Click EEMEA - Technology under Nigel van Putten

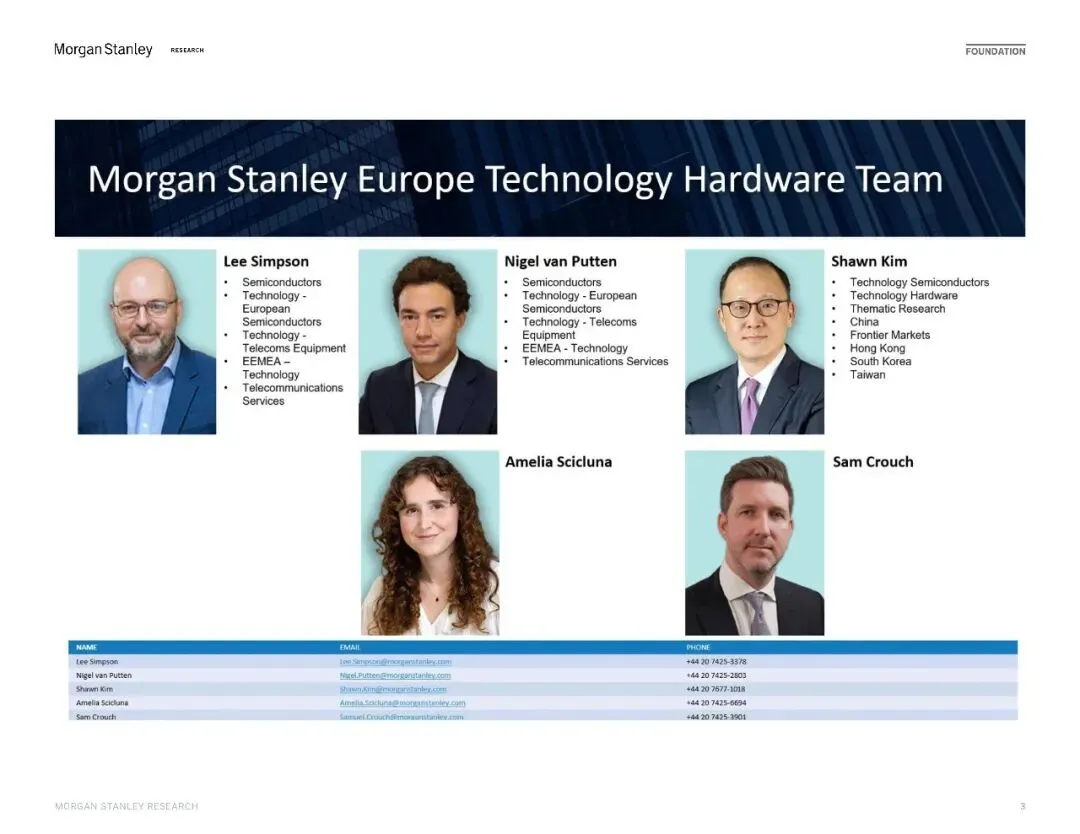click(x=574, y=348)
